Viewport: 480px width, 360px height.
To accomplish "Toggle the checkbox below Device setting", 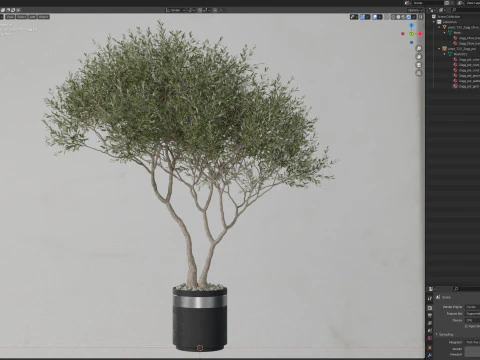I will [466, 326].
